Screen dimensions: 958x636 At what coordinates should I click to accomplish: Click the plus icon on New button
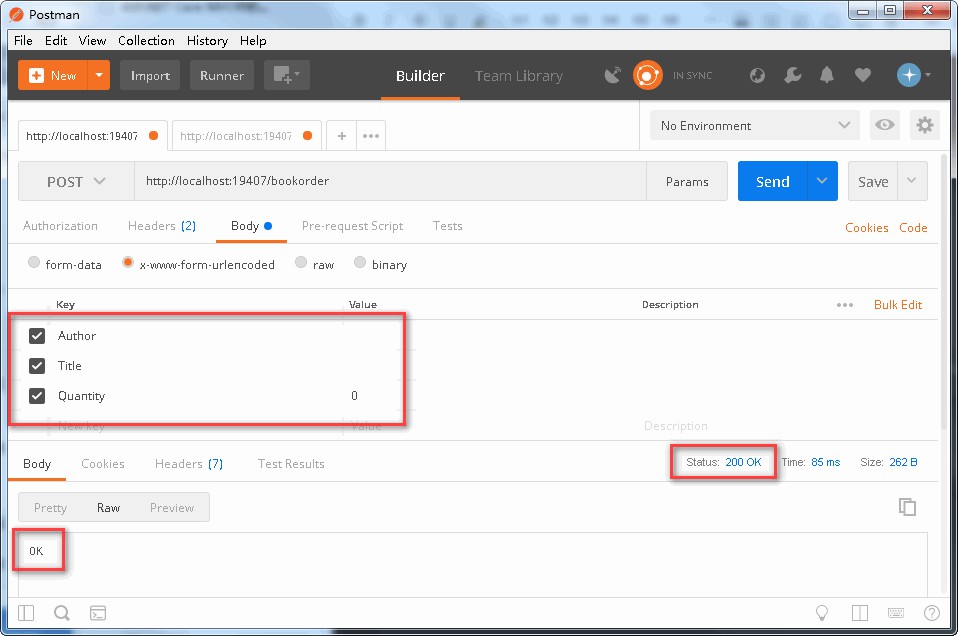point(37,75)
